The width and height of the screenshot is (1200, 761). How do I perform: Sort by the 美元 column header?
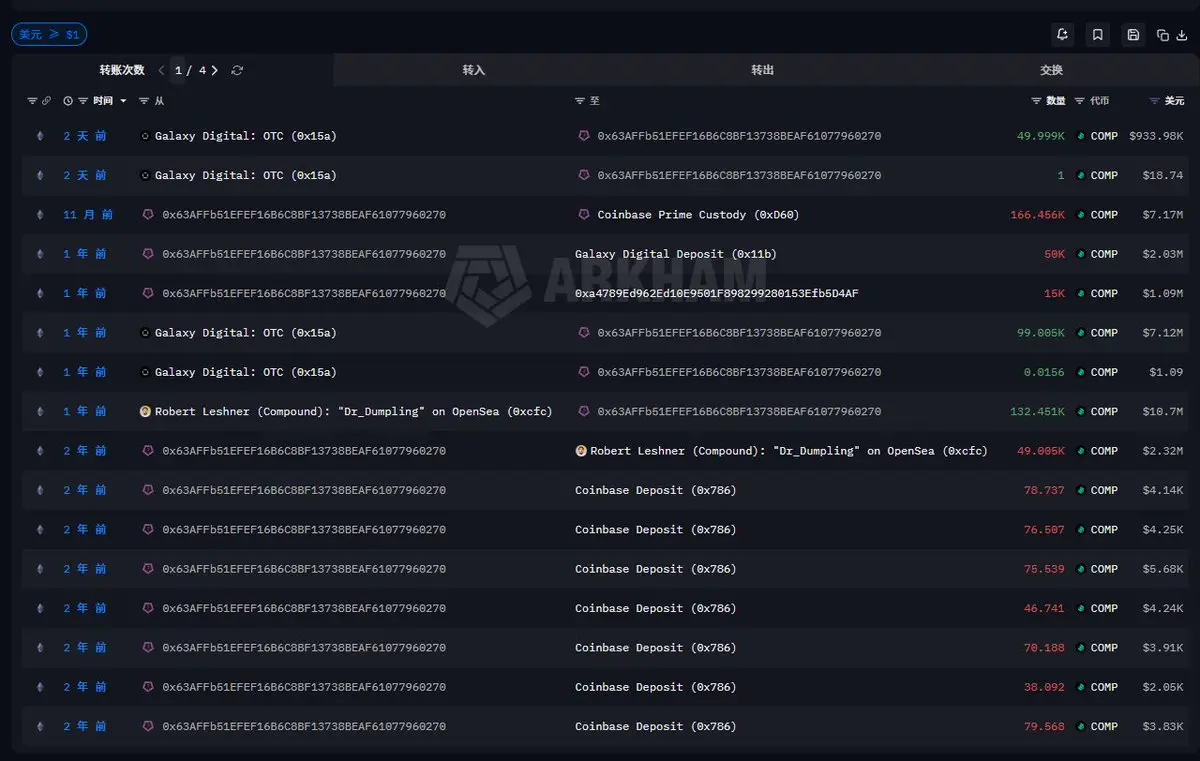click(x=1174, y=101)
